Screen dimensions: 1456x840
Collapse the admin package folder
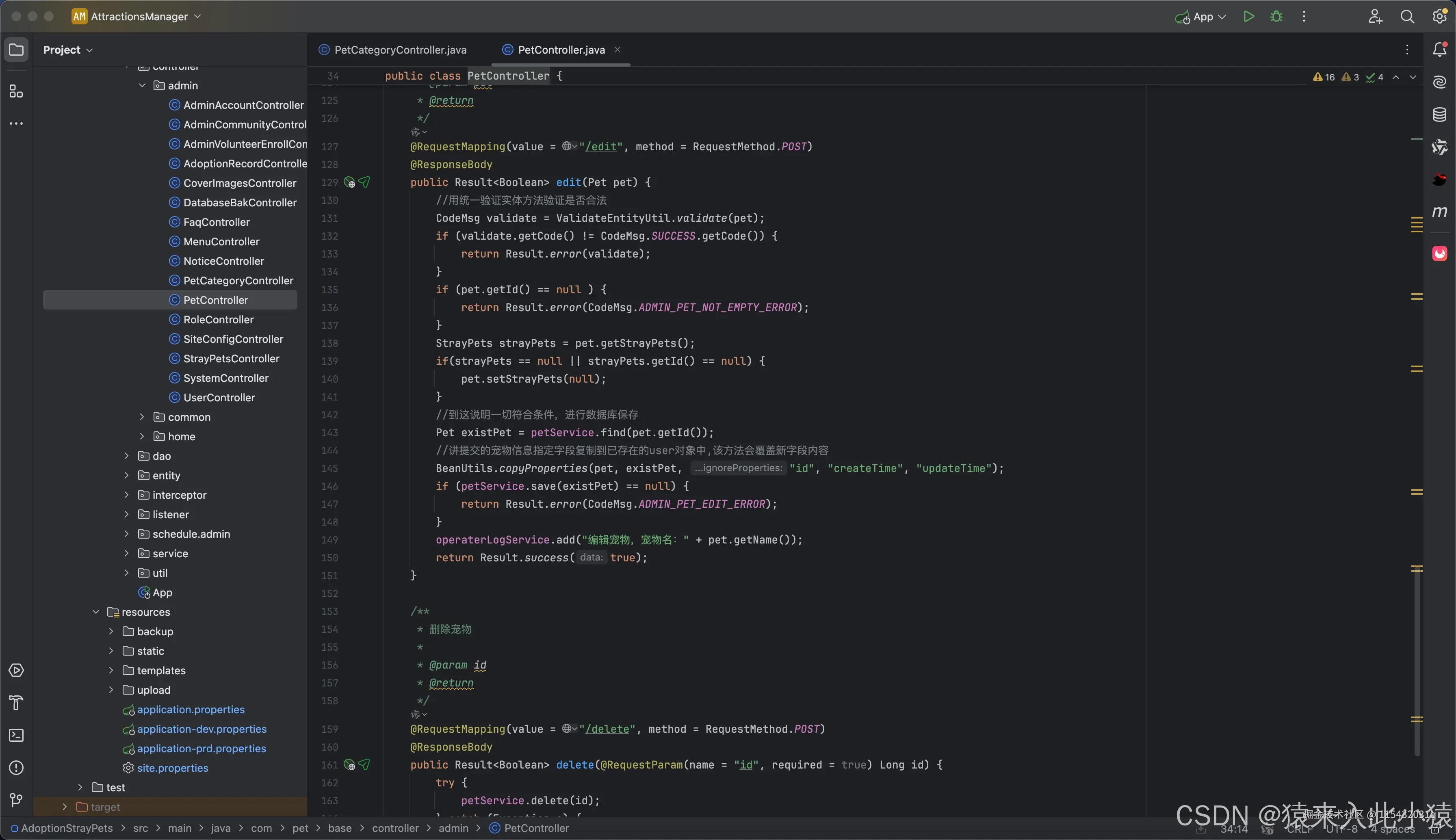tap(142, 85)
